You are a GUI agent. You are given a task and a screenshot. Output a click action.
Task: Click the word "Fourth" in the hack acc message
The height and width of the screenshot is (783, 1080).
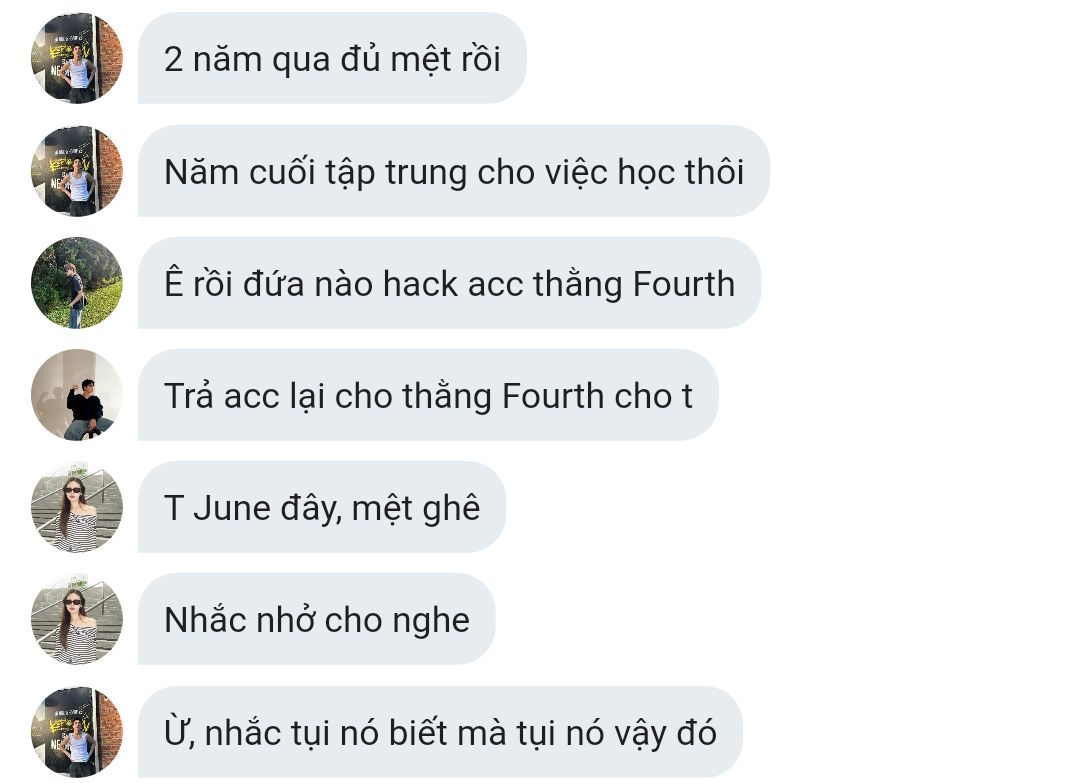click(683, 284)
